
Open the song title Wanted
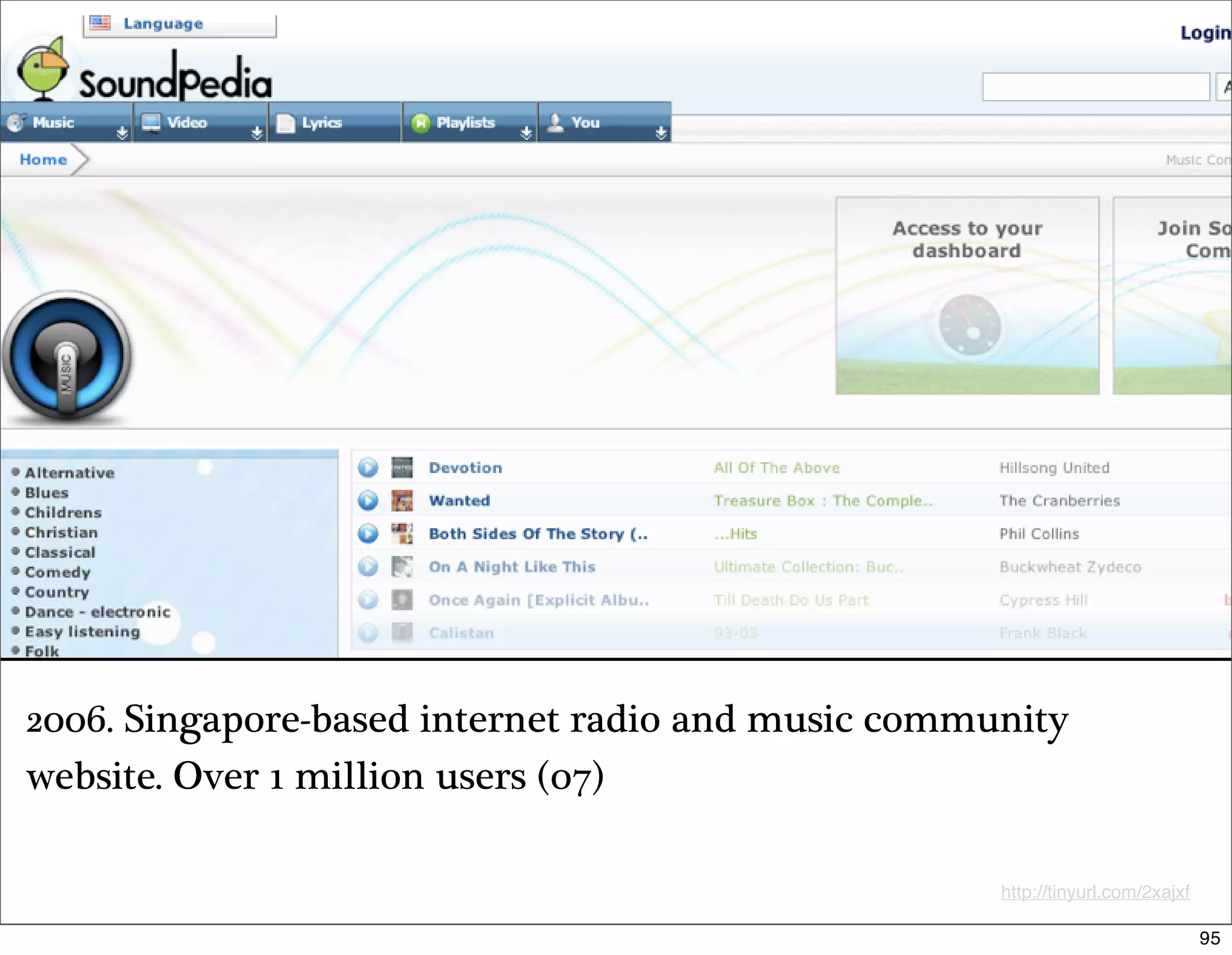[460, 501]
